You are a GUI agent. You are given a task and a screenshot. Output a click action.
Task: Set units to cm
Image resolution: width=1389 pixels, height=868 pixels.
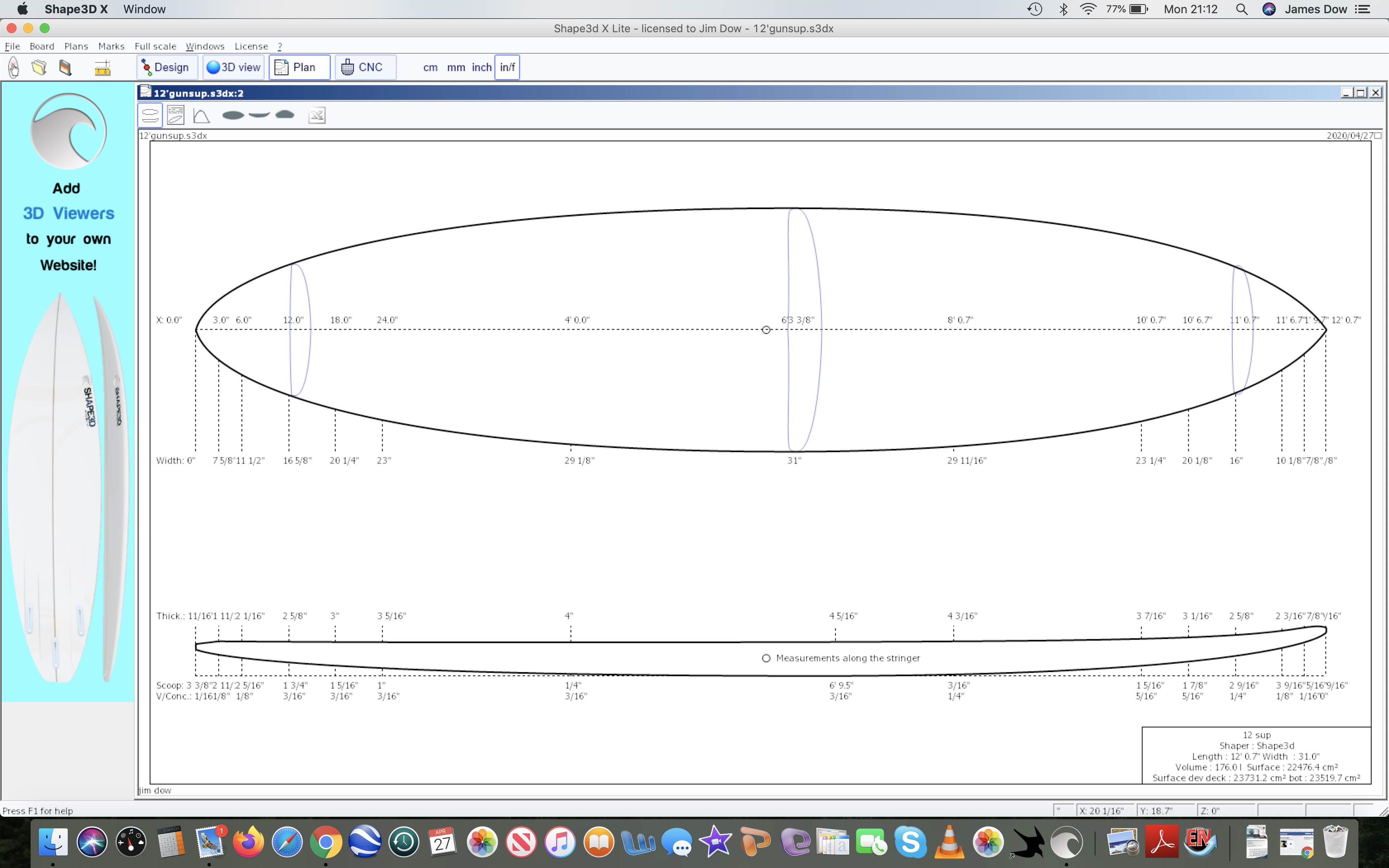click(430, 67)
